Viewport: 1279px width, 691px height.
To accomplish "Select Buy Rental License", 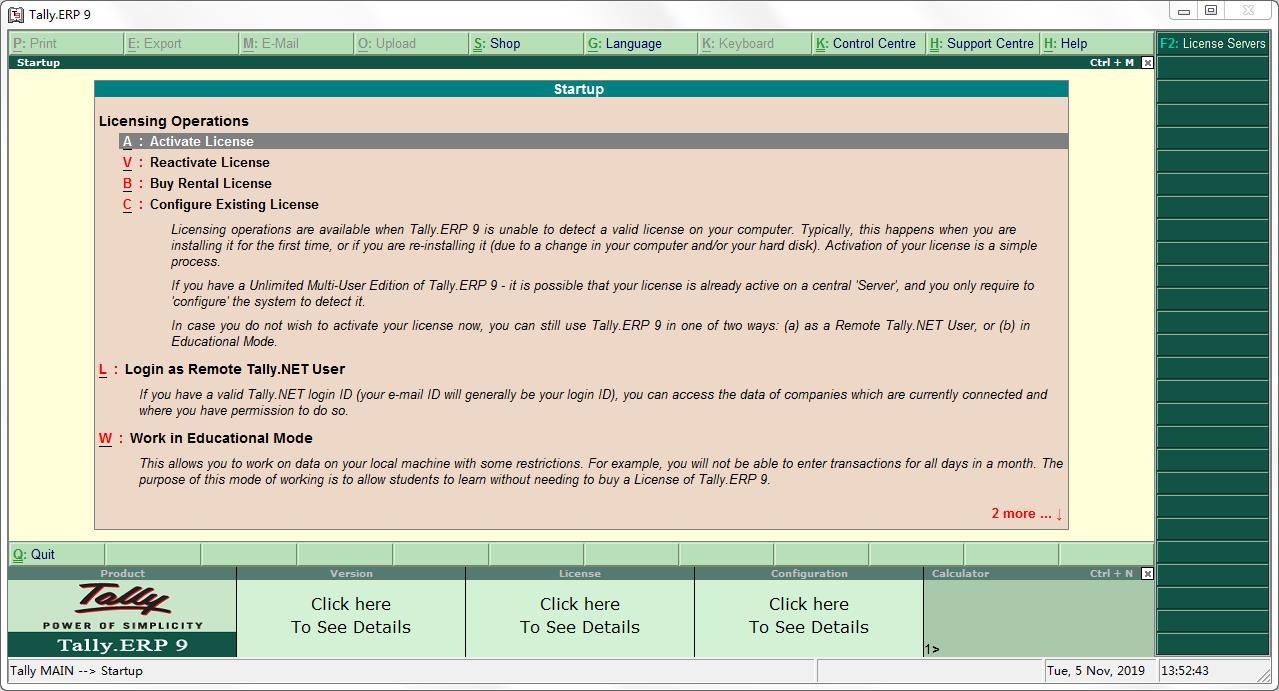I will point(210,184).
